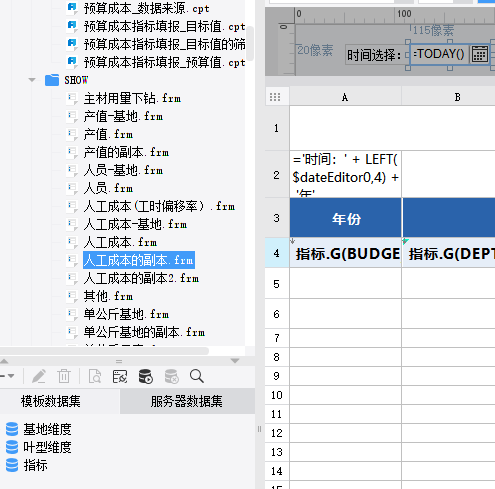495x489 pixels.
Task: Select column header B
Action: (457, 97)
